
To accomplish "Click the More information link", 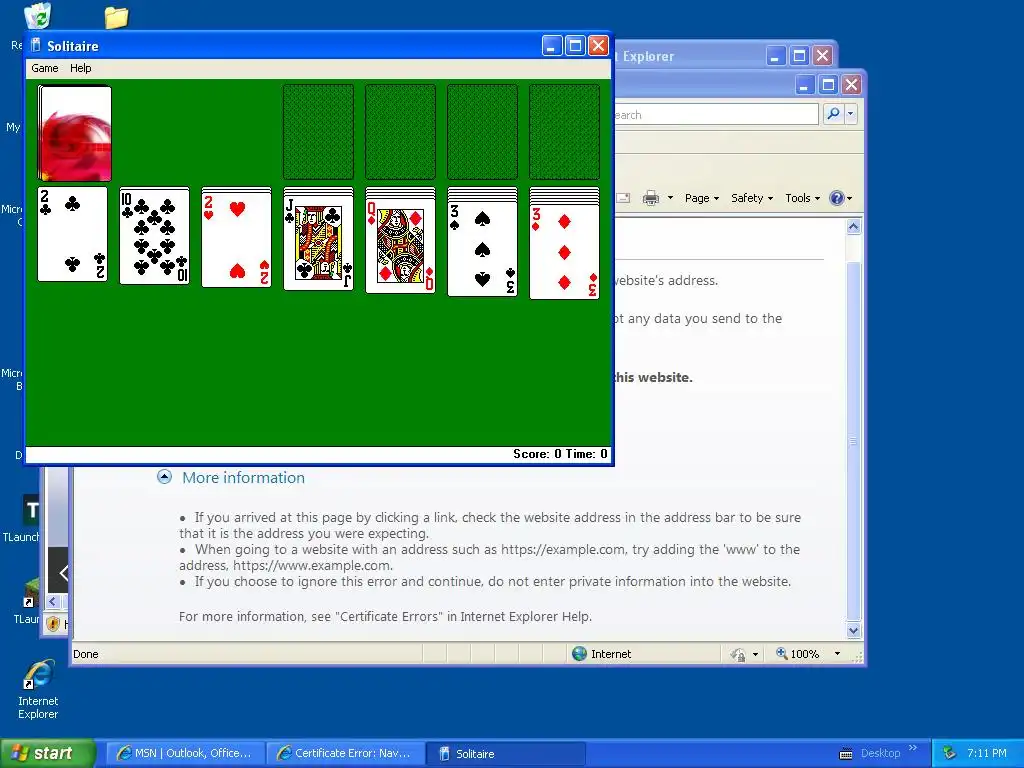I will point(244,477).
